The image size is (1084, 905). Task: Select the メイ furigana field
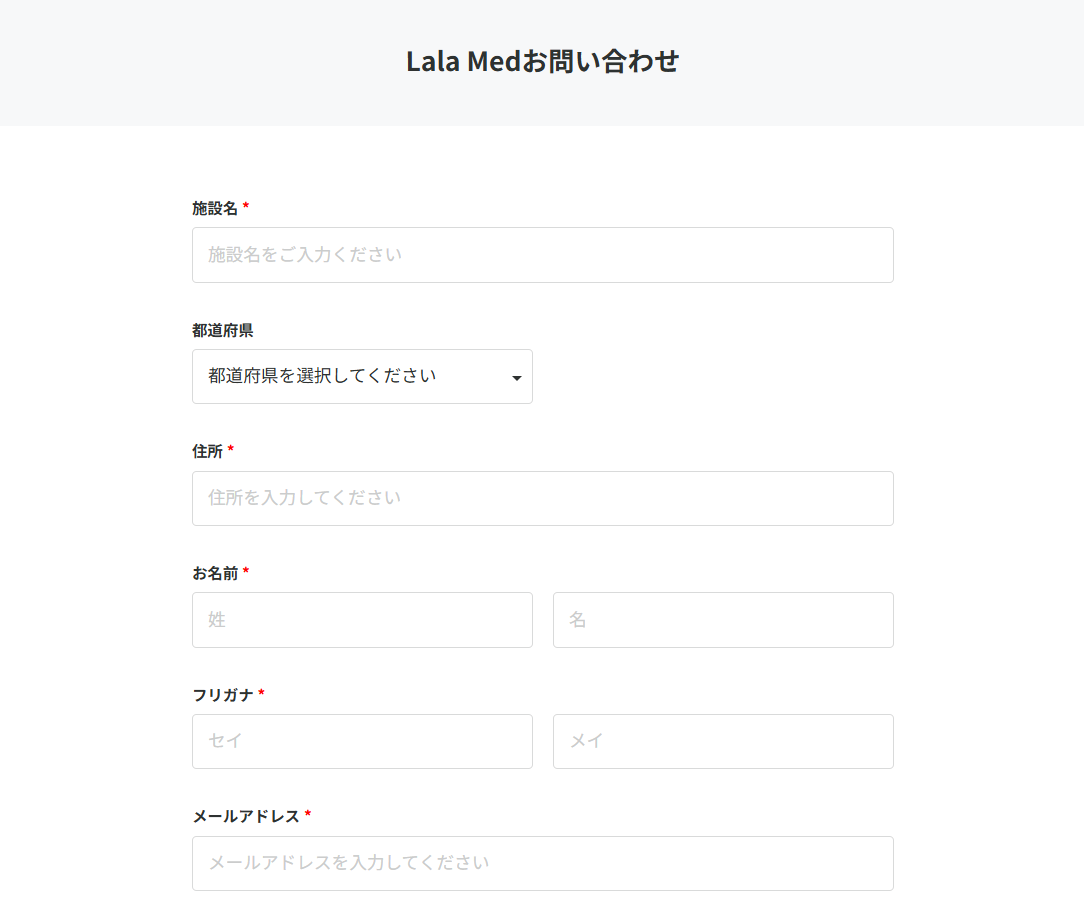point(723,741)
